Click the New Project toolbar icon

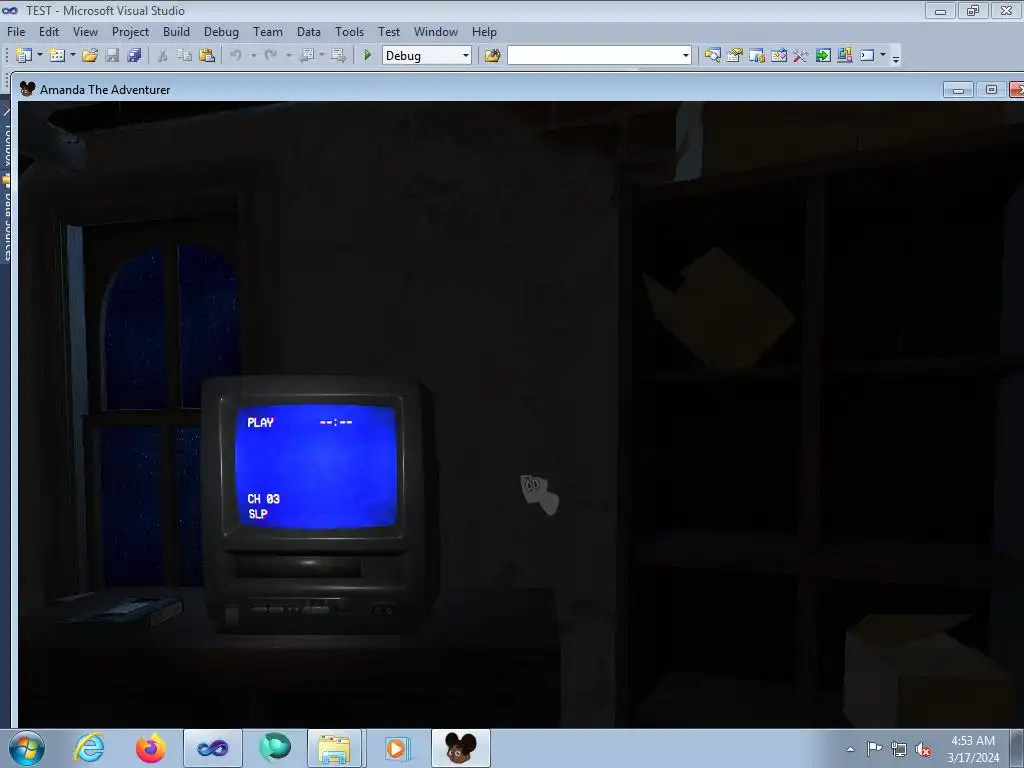point(24,56)
